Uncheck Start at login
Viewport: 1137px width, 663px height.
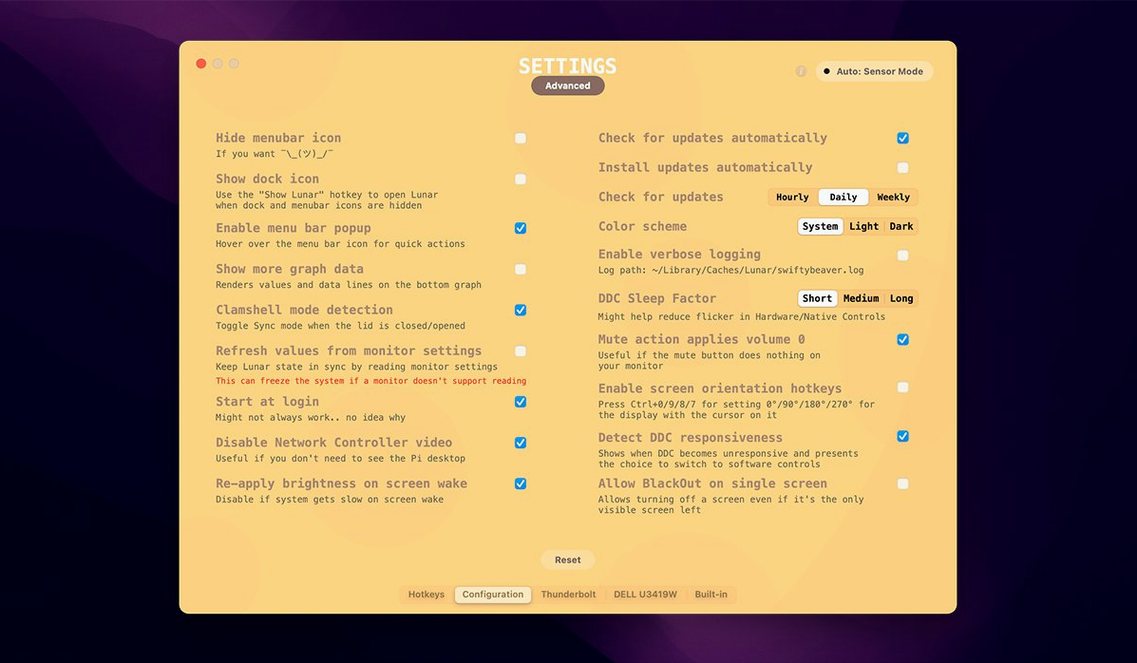pos(521,402)
